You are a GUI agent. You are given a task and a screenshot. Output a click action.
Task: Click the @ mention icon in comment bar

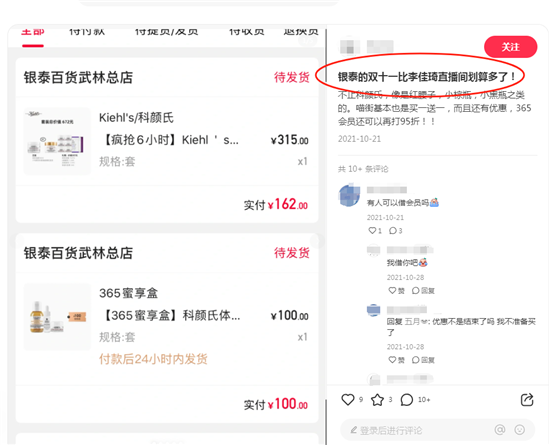pyautogui.click(x=500, y=430)
